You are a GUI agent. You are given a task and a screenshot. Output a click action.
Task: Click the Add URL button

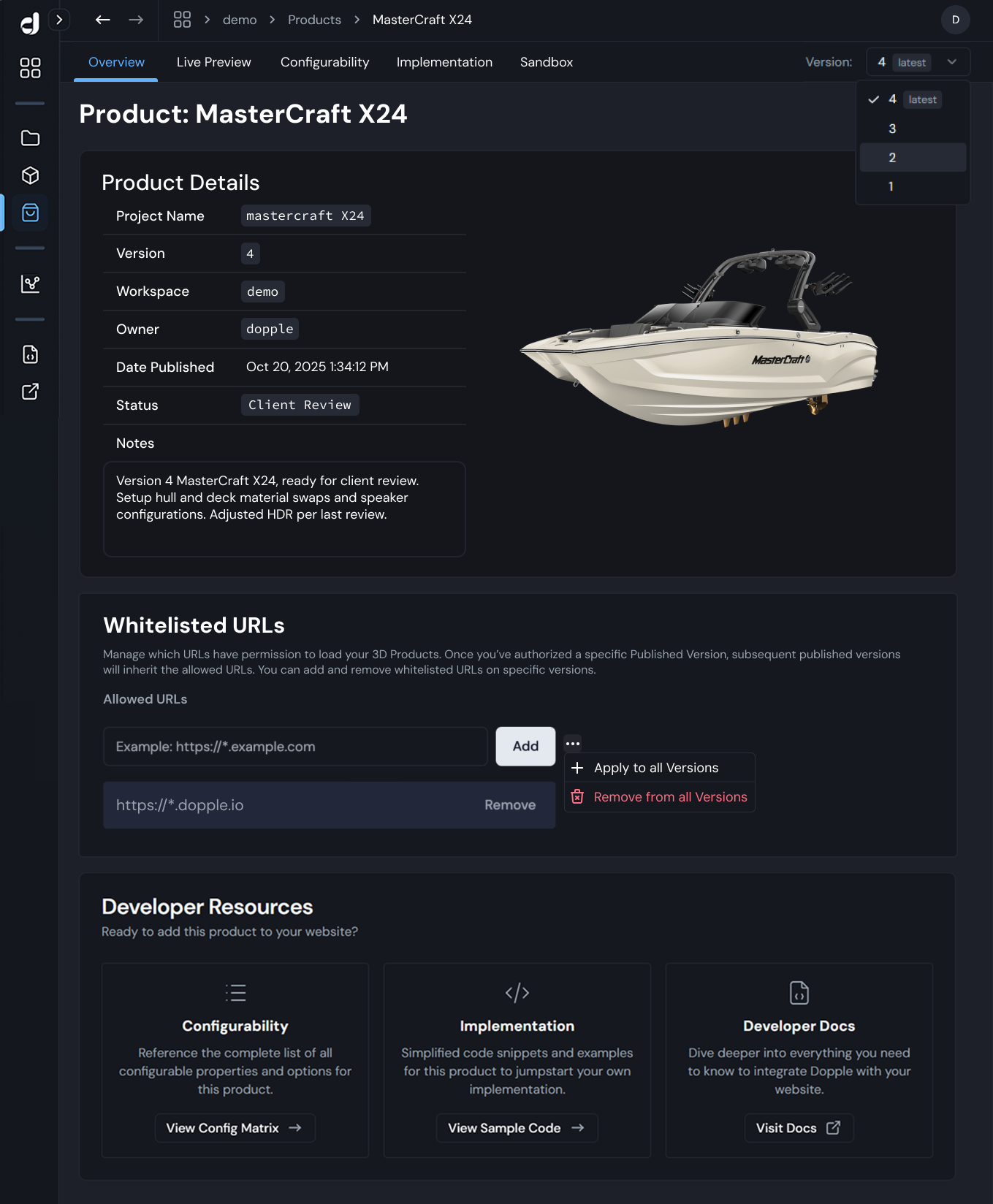pos(525,746)
